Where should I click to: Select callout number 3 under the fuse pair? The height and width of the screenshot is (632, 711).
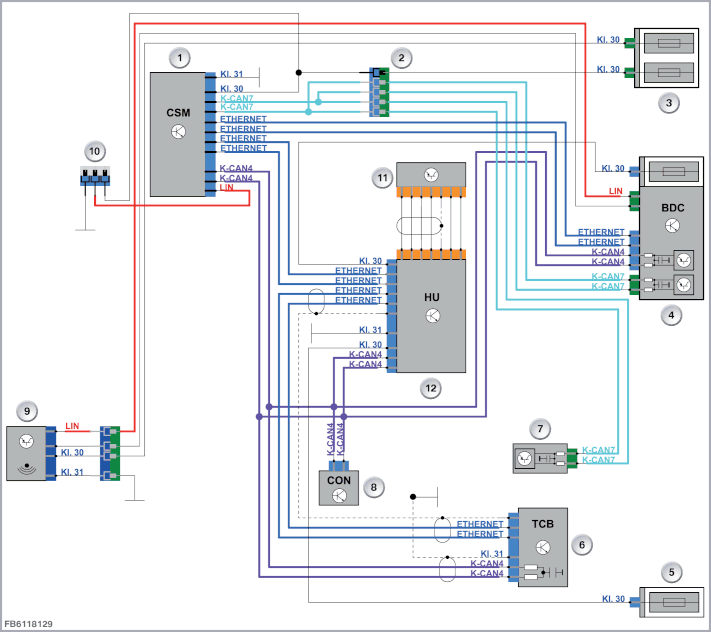[668, 103]
